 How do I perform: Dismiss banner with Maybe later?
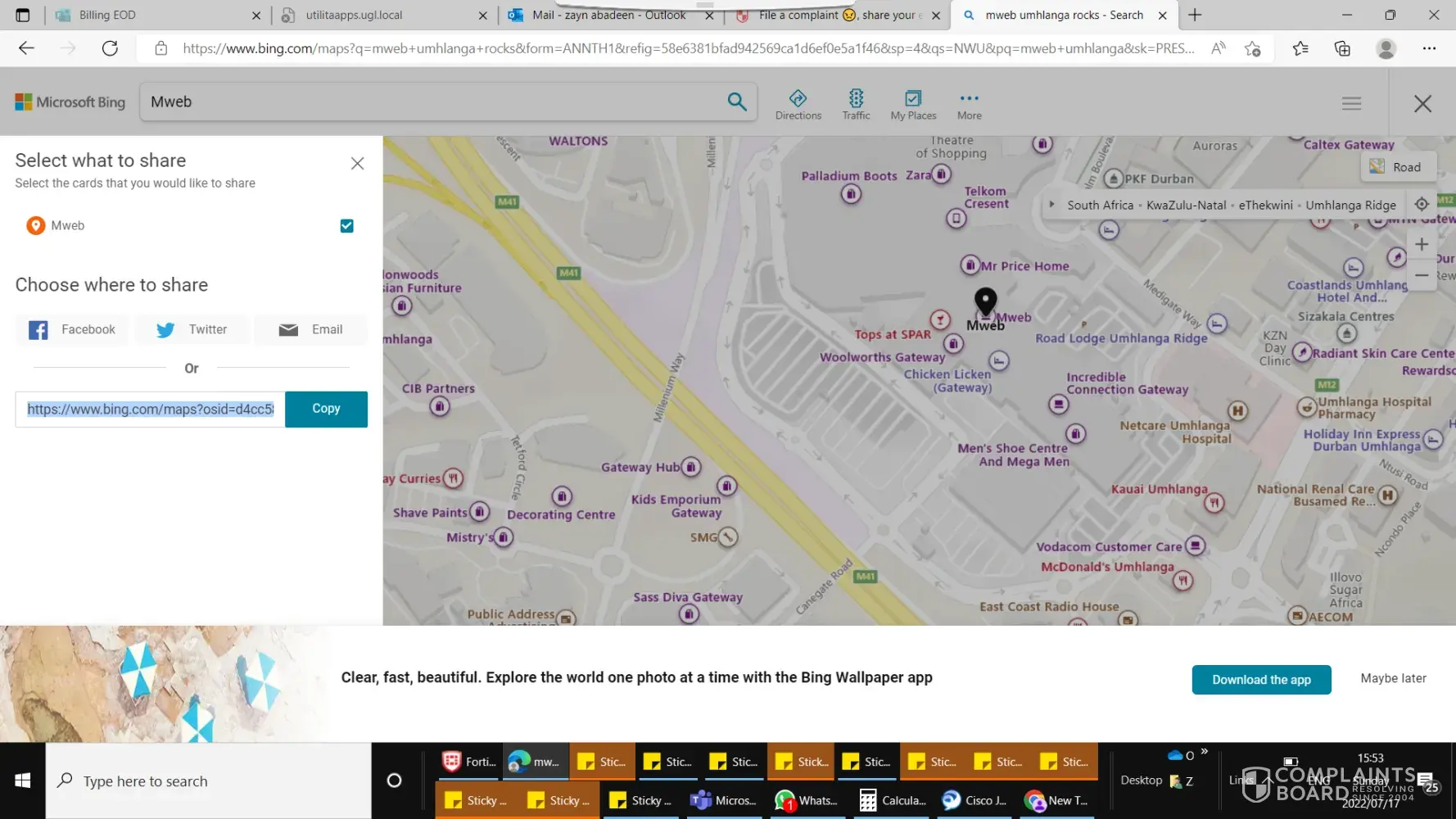click(1393, 678)
